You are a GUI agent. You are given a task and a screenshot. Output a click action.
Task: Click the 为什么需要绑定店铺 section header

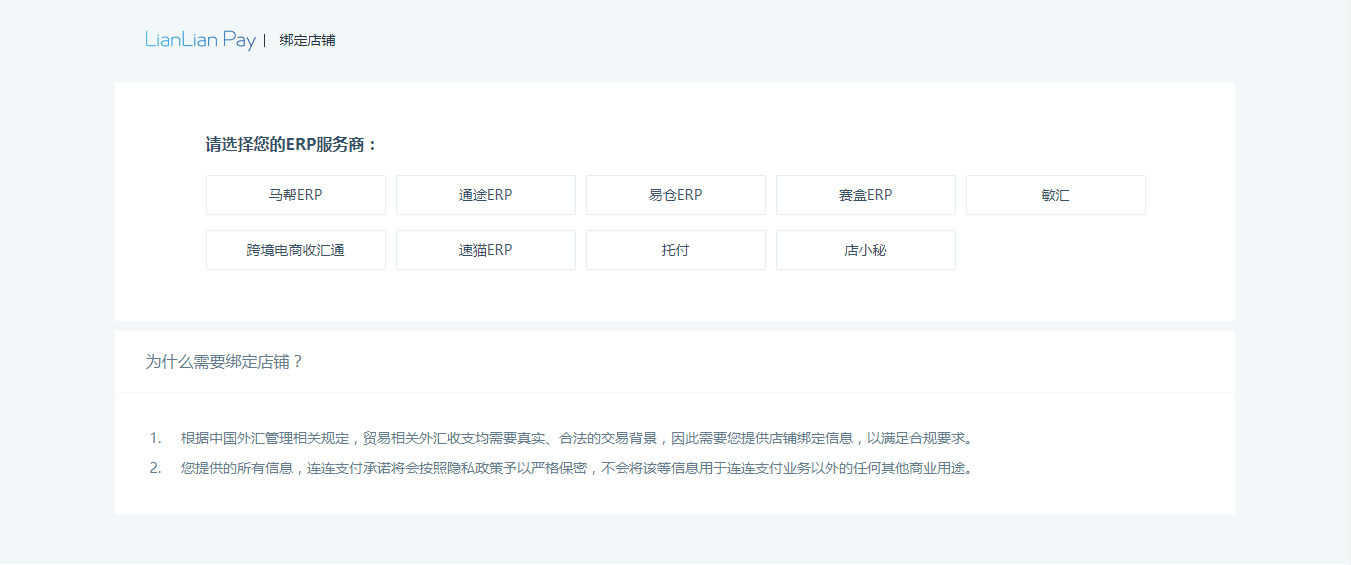[224, 362]
